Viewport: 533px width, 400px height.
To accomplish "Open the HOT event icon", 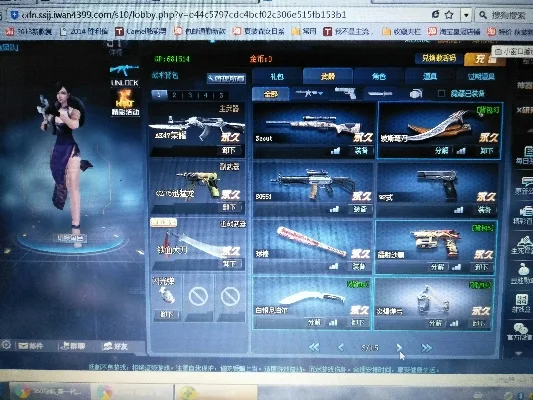I will pyautogui.click(x=125, y=102).
